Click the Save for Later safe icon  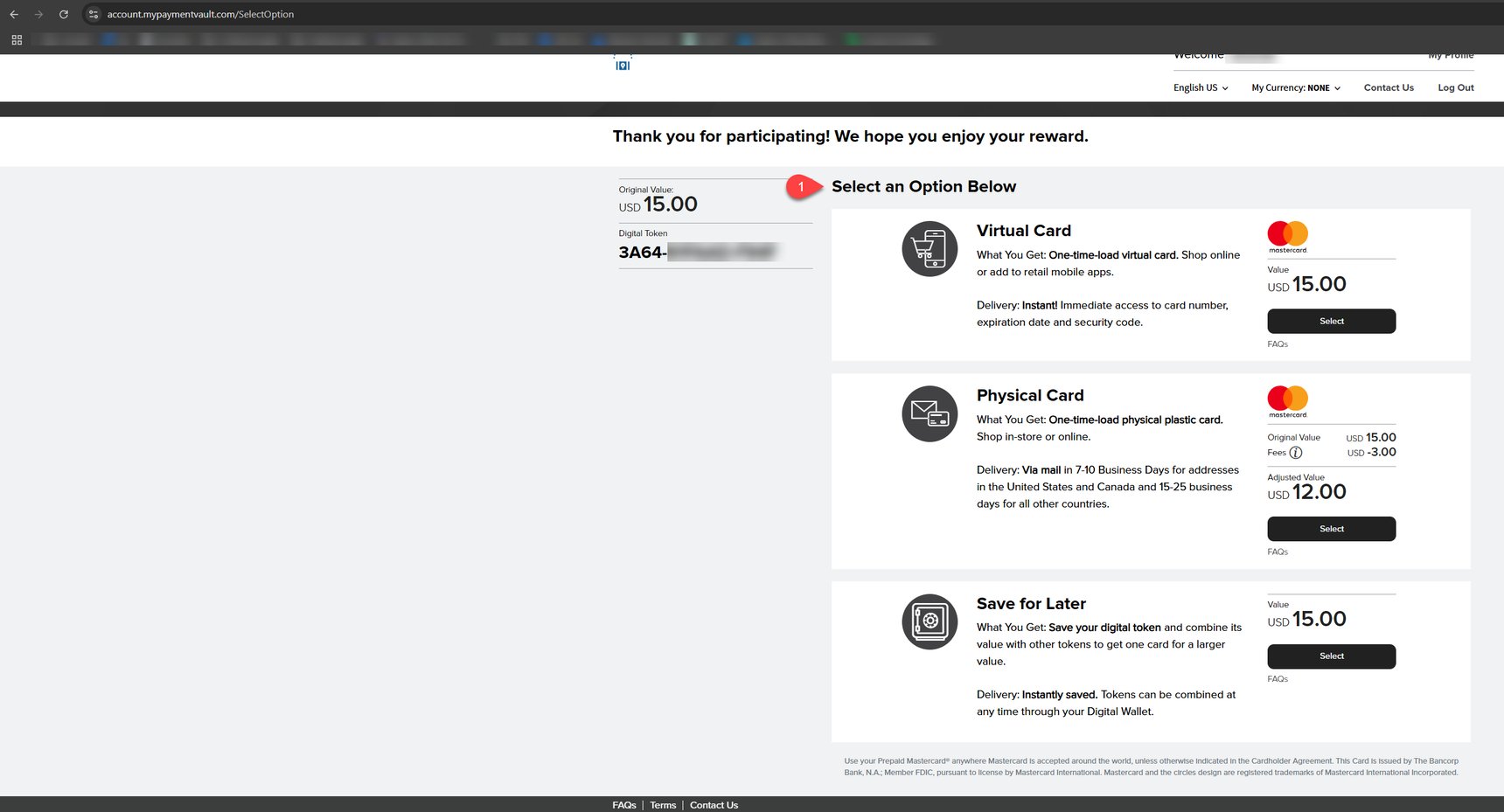click(x=930, y=621)
